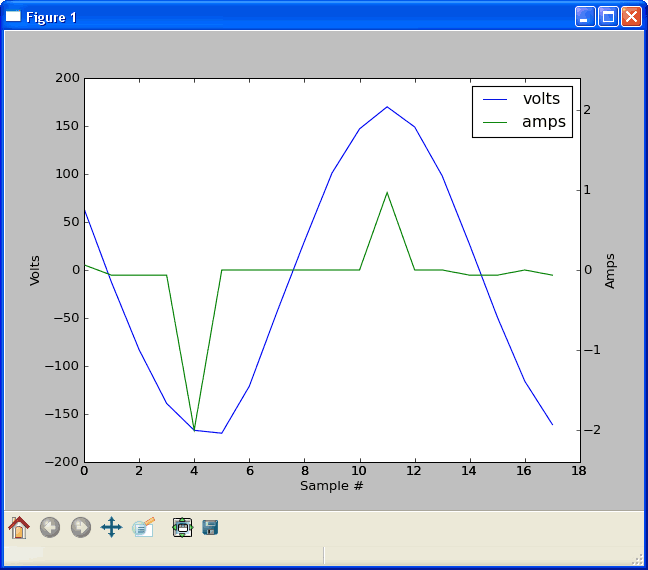648x570 pixels.
Task: Click the green amps line swatch in legend
Action: (x=495, y=122)
